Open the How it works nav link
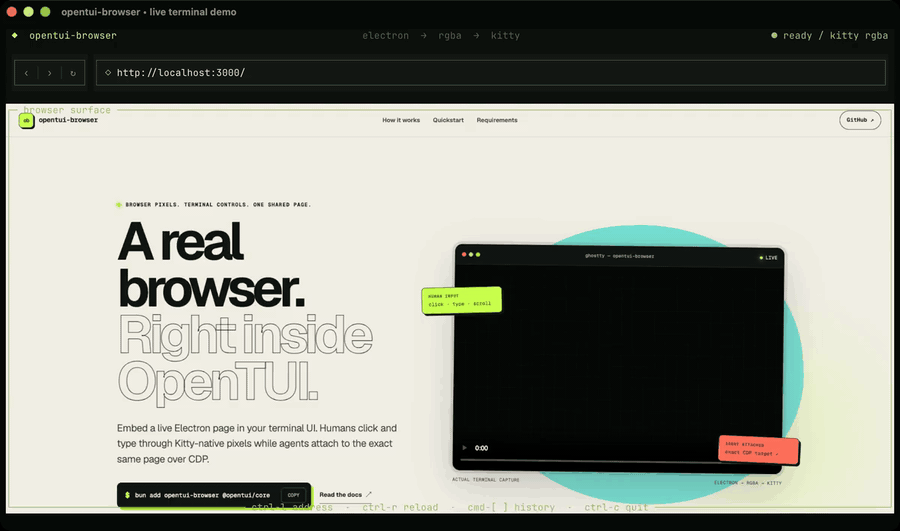900x531 pixels. 401,120
